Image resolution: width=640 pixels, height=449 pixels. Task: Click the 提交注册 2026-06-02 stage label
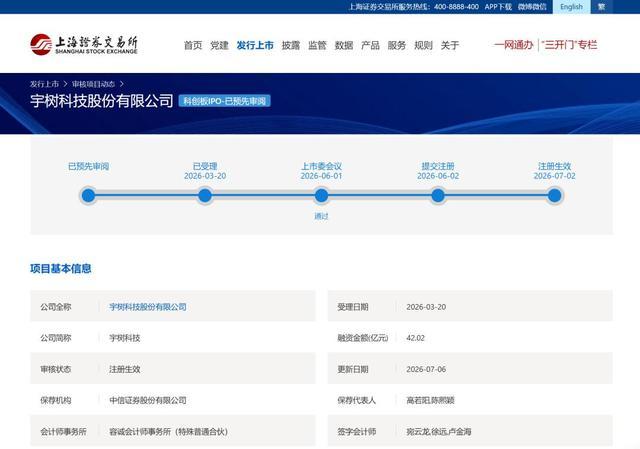438,171
